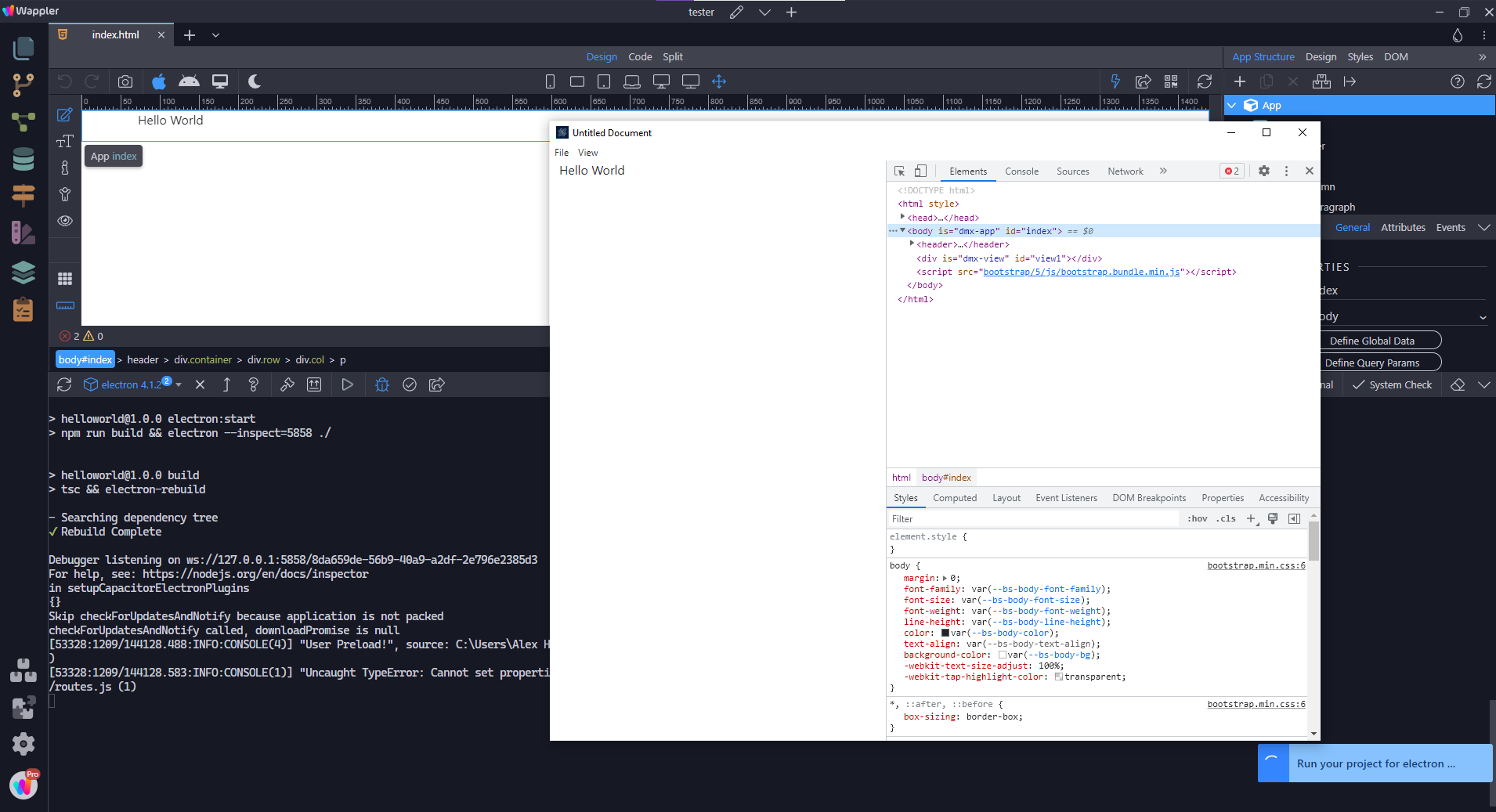Click the background-color swatch in body styles
The width and height of the screenshot is (1496, 812).
tap(1002, 655)
